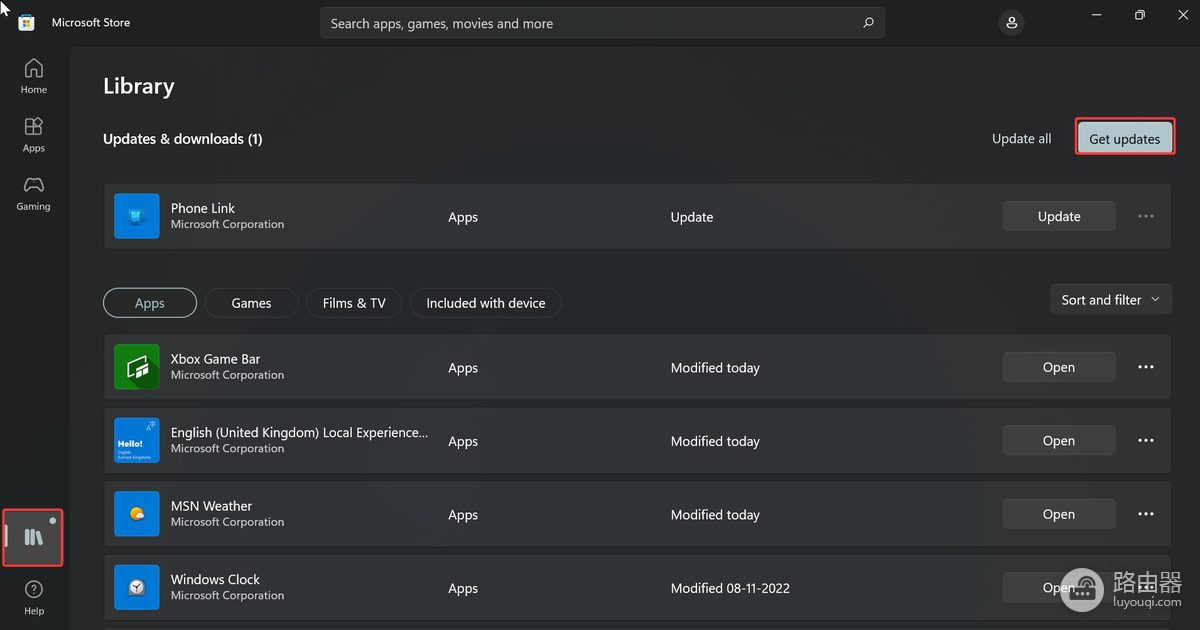Click Update all
The image size is (1200, 630).
1021,138
